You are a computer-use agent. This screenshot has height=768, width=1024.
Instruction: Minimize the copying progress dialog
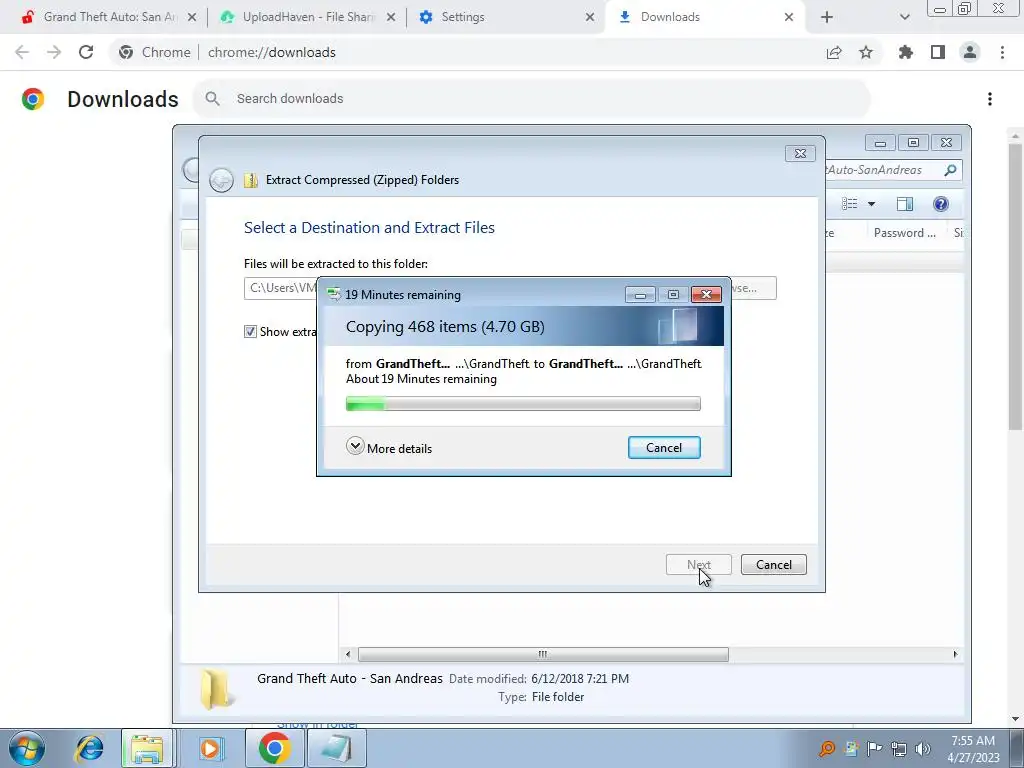point(640,295)
